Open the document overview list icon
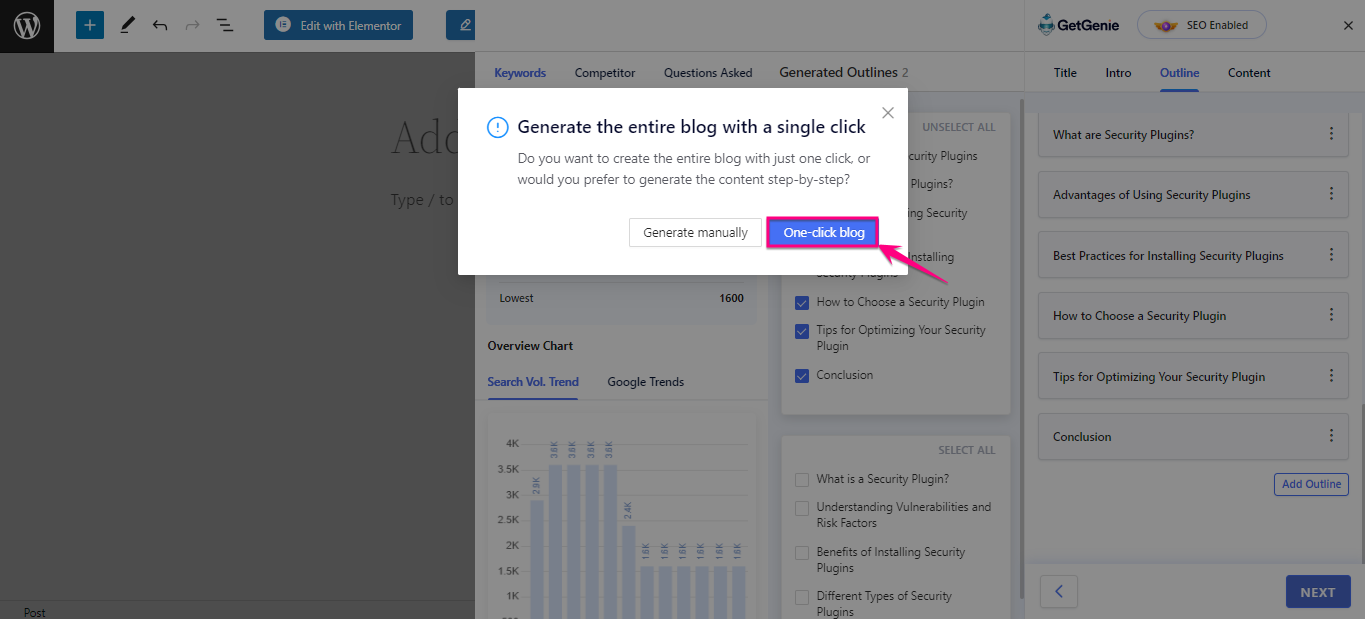Screen dimensions: 1365x619 [x=225, y=25]
